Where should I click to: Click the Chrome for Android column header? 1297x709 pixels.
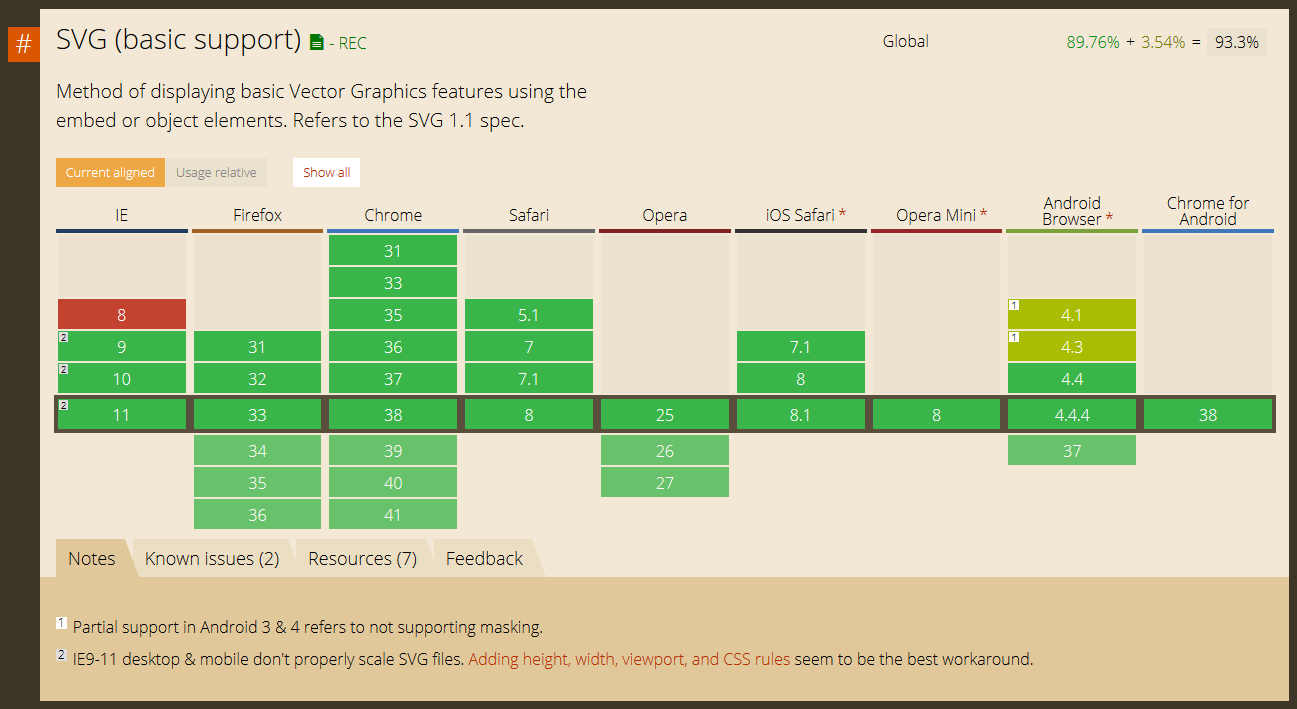1208,211
